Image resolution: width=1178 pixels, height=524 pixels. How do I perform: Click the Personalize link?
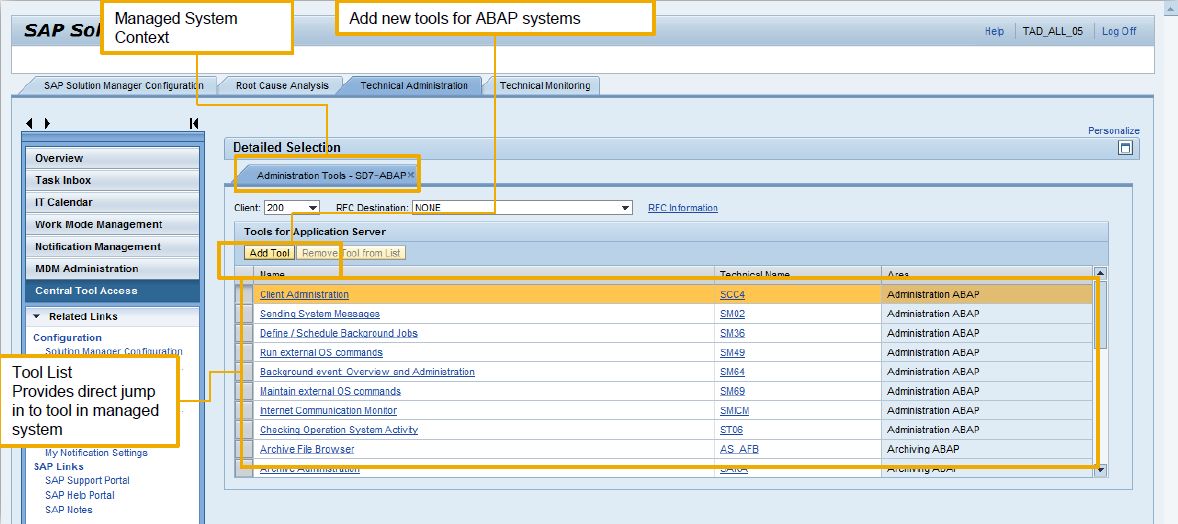(x=1113, y=131)
